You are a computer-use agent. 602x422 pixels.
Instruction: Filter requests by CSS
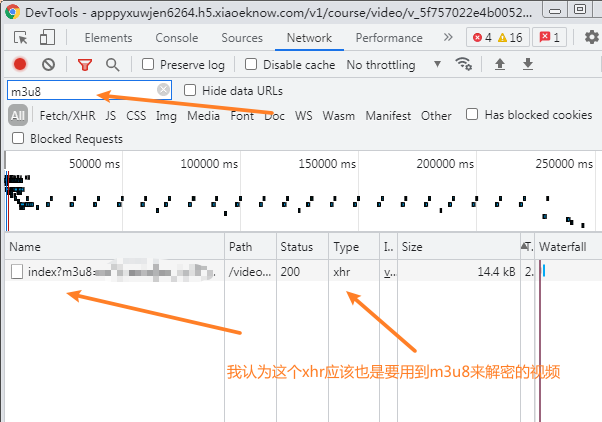click(x=136, y=116)
